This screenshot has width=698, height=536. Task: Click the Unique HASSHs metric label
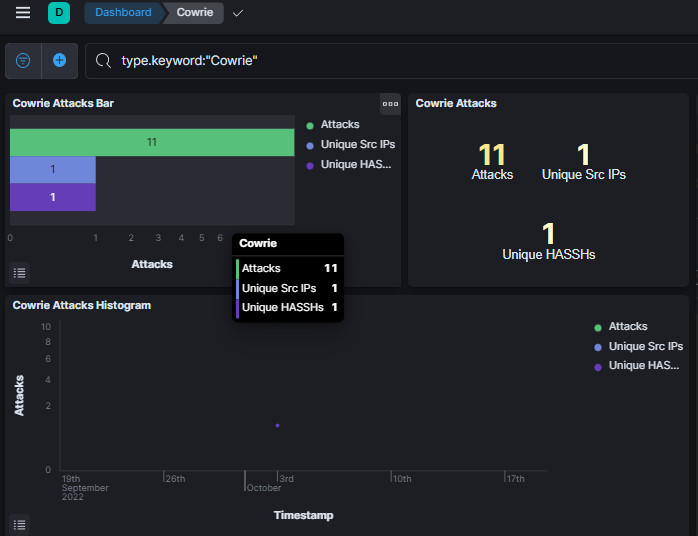coord(548,255)
